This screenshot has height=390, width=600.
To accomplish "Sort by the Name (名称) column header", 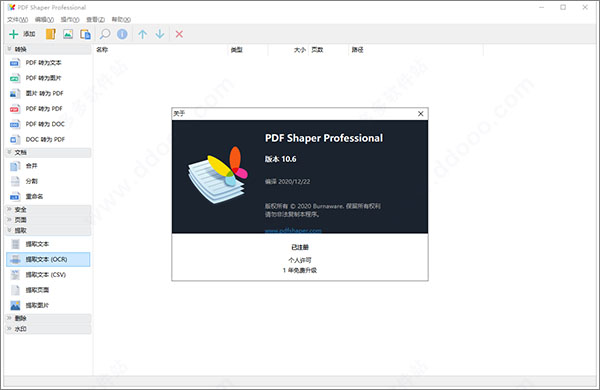I will (161, 50).
